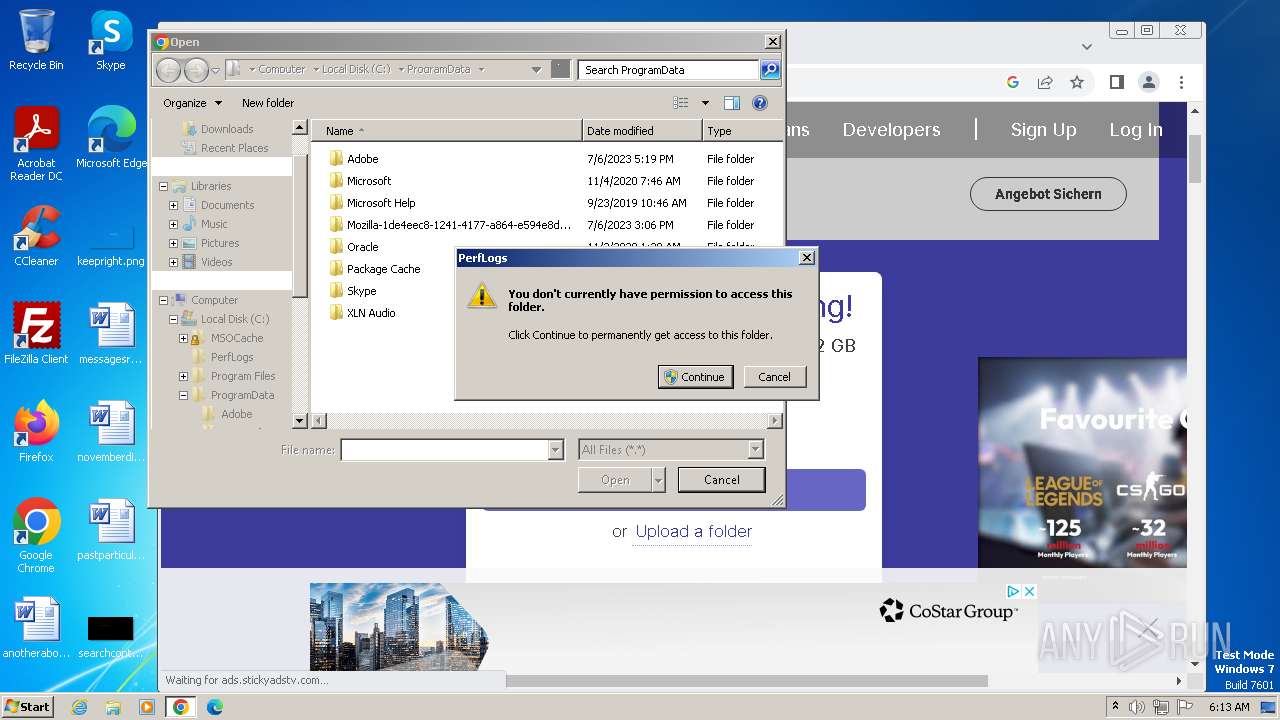
Task: Launch Microsoft Edge desktop shortcut
Action: (x=111, y=137)
